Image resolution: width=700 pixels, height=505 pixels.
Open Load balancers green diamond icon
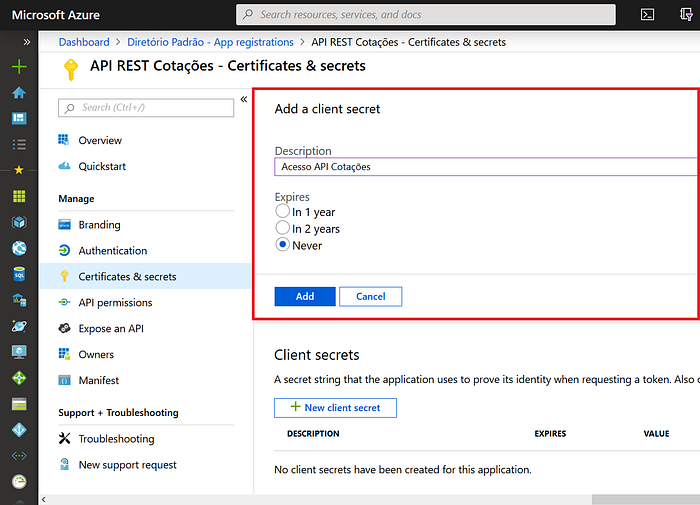pos(19,378)
